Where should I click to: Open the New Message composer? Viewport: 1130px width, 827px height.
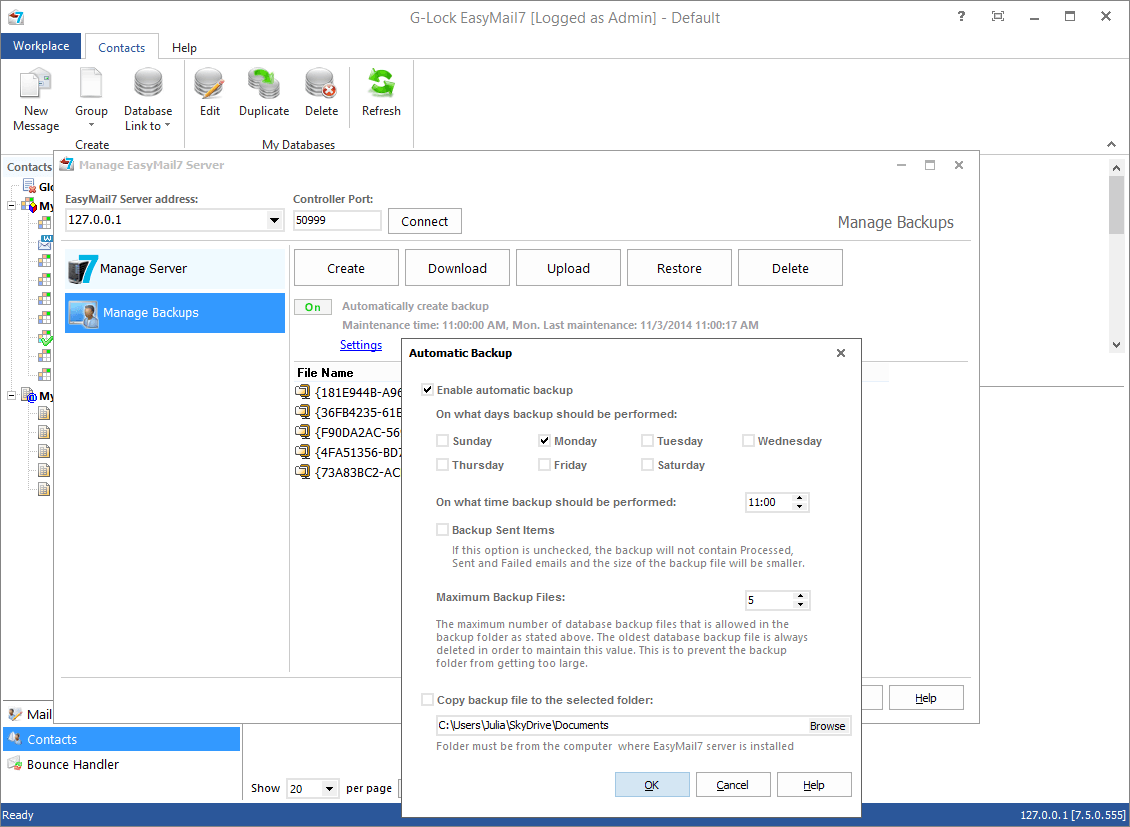point(35,98)
